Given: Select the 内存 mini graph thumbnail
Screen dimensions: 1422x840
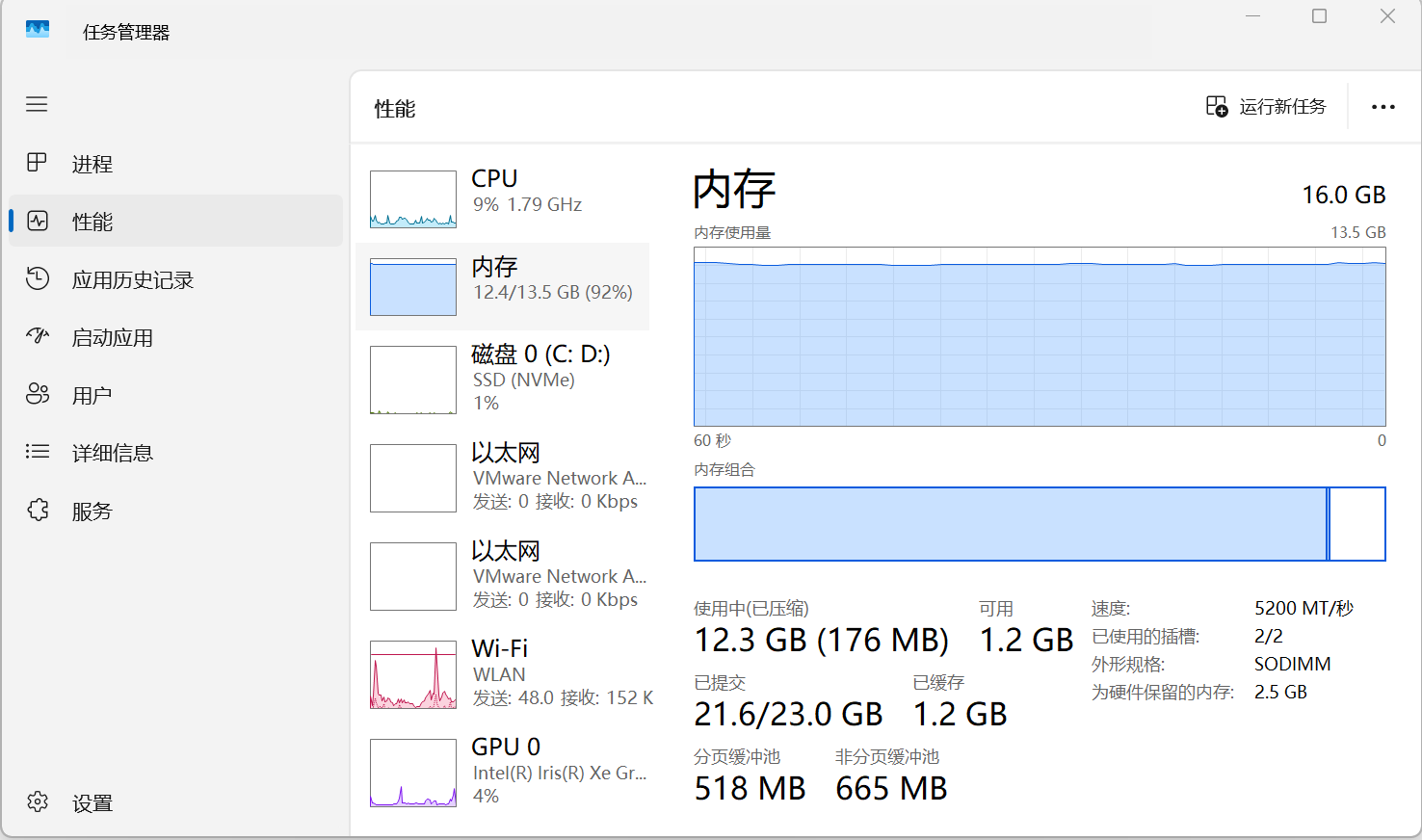Looking at the screenshot, I should [x=413, y=287].
